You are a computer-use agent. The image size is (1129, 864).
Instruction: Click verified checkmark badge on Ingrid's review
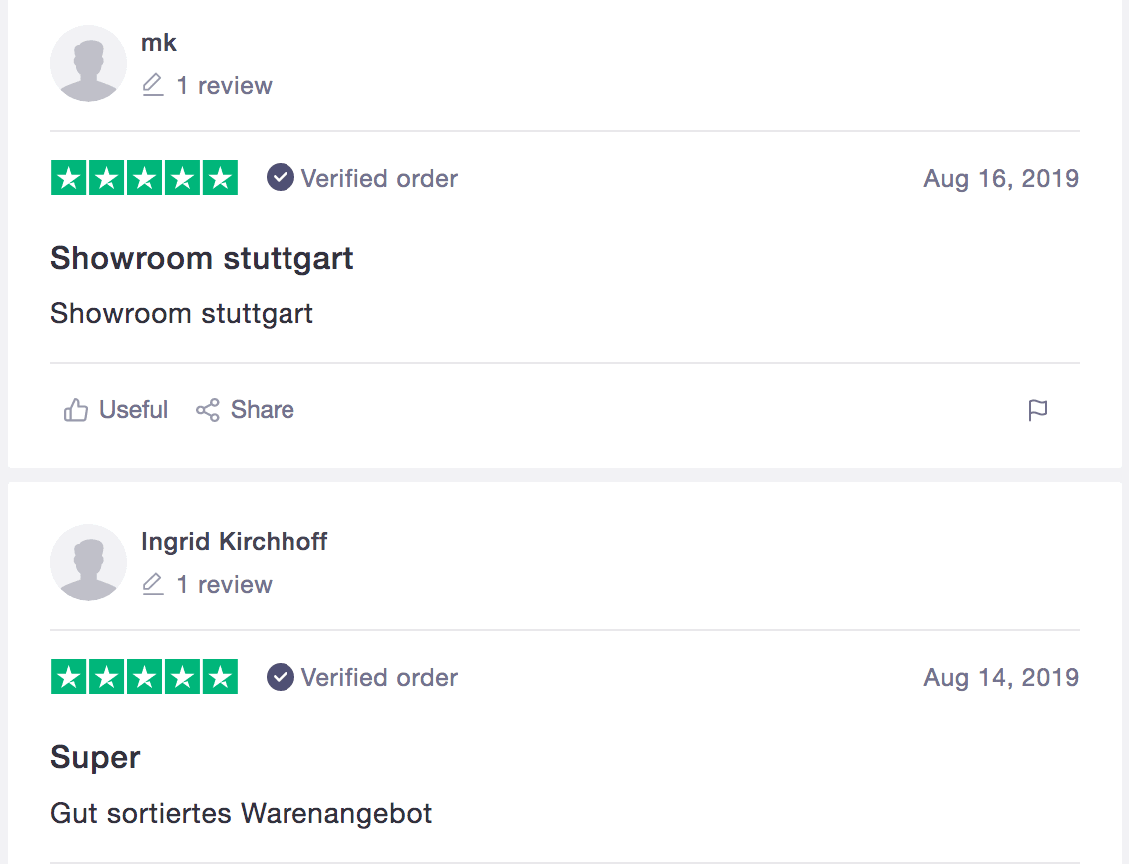pos(280,677)
